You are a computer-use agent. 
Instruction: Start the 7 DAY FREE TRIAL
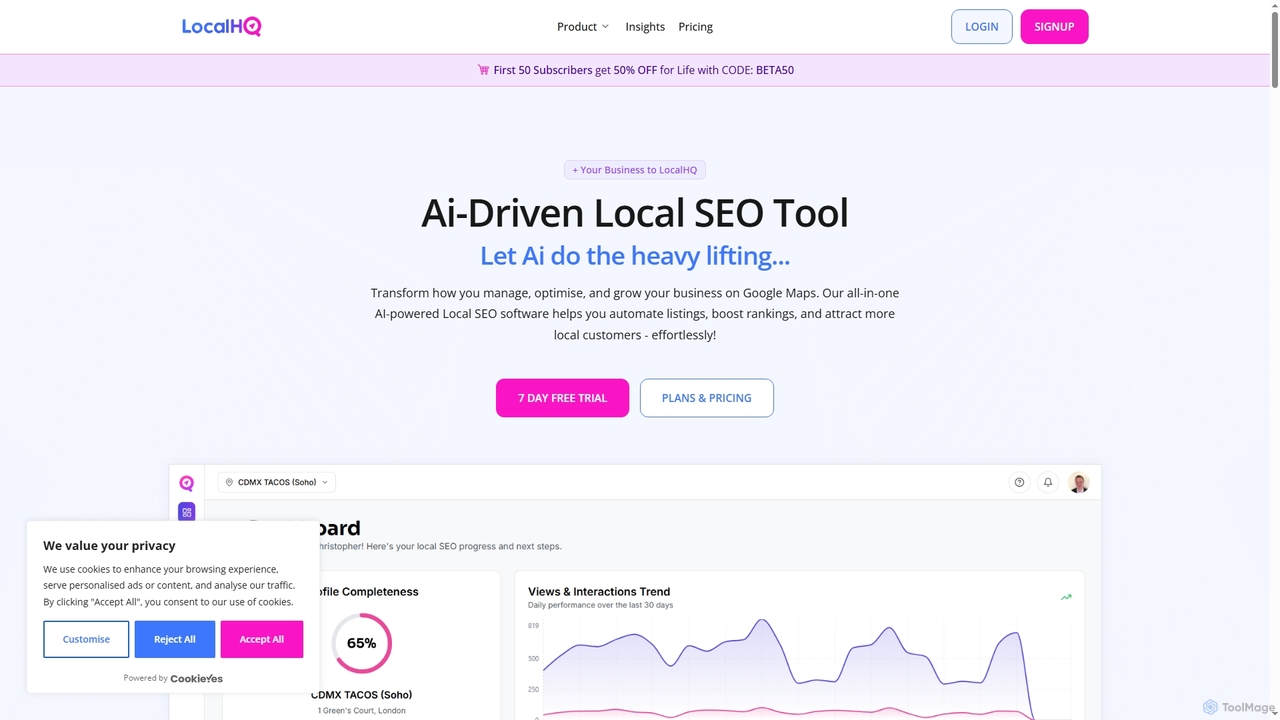click(x=562, y=398)
